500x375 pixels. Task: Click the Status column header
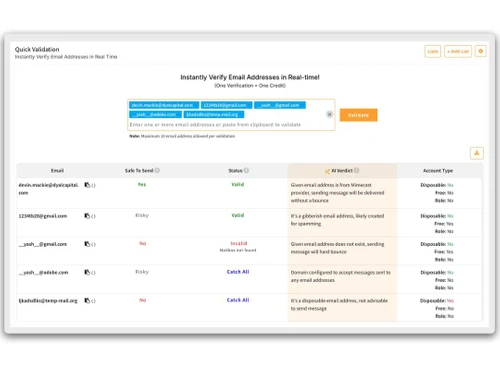(x=235, y=171)
